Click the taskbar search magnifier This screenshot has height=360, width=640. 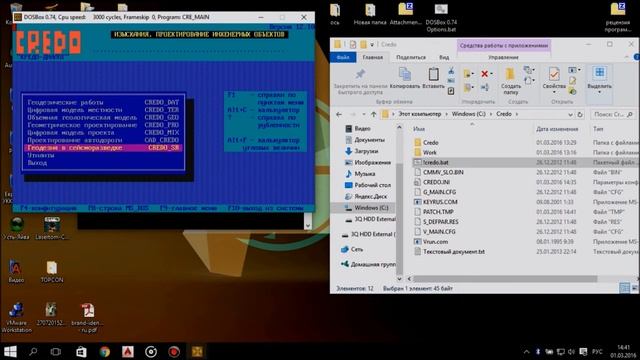click(33, 351)
